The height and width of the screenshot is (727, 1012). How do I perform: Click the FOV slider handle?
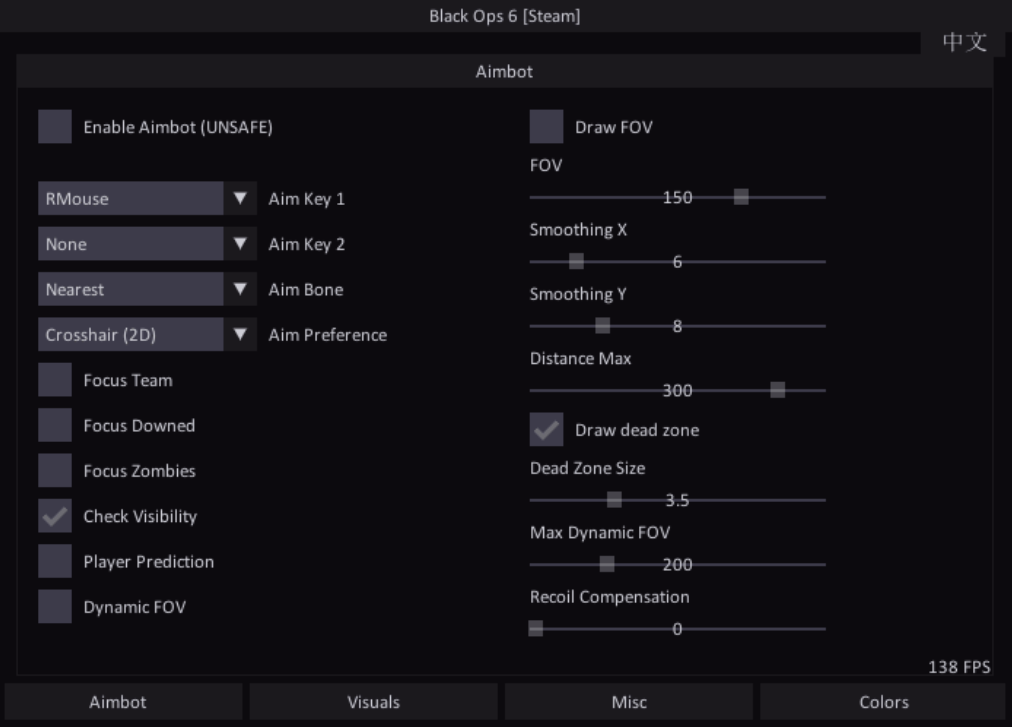point(741,197)
